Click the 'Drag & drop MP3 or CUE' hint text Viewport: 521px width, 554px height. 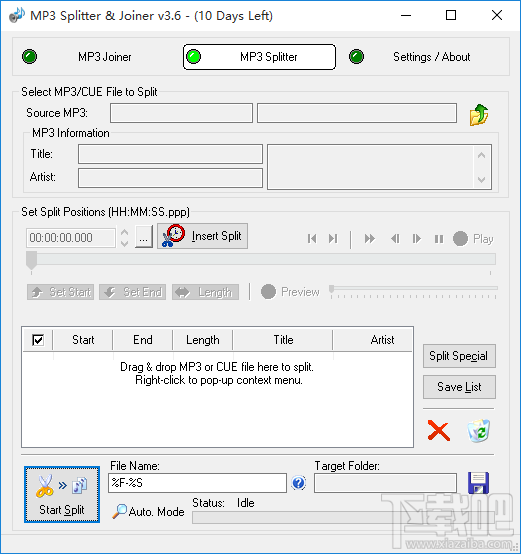tap(217, 367)
